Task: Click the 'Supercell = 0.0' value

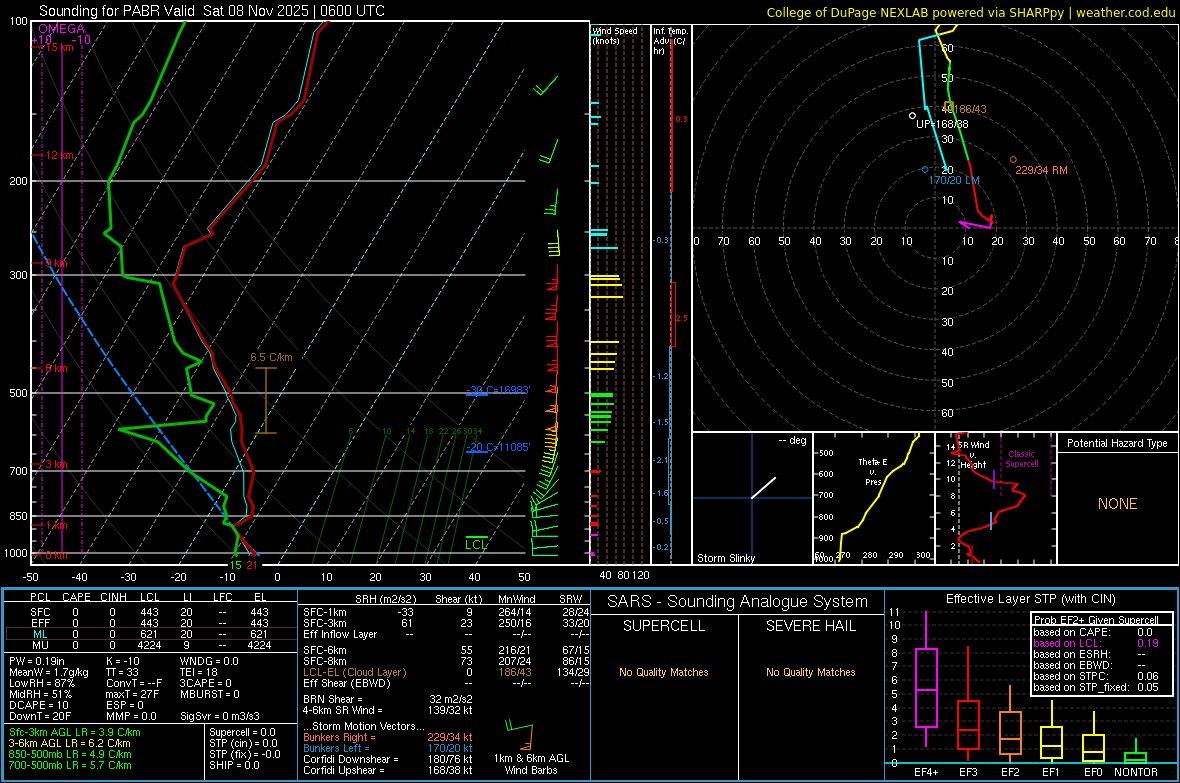Action: click(x=242, y=732)
